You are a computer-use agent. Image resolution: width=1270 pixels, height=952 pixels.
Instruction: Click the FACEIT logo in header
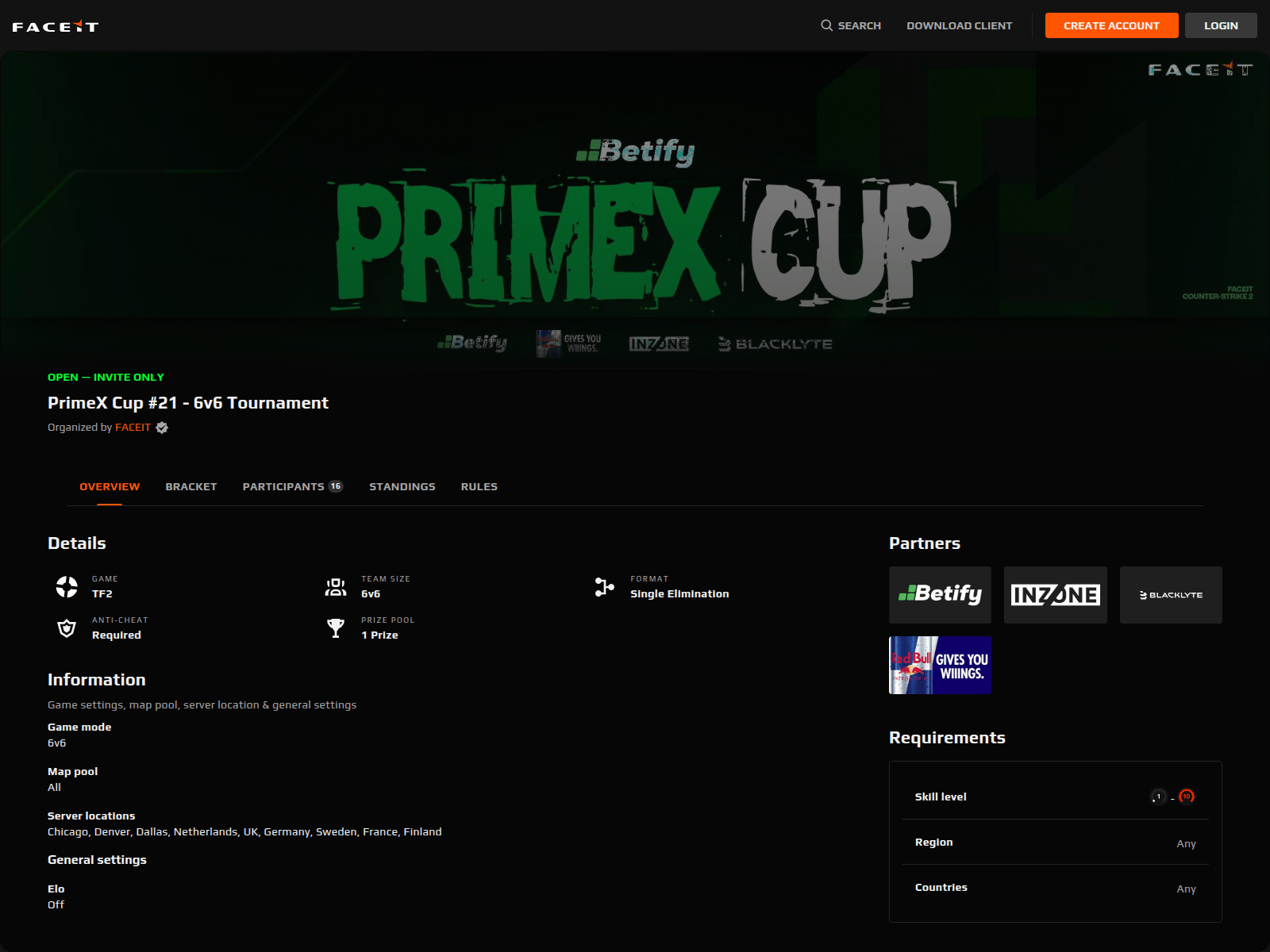coord(56,26)
